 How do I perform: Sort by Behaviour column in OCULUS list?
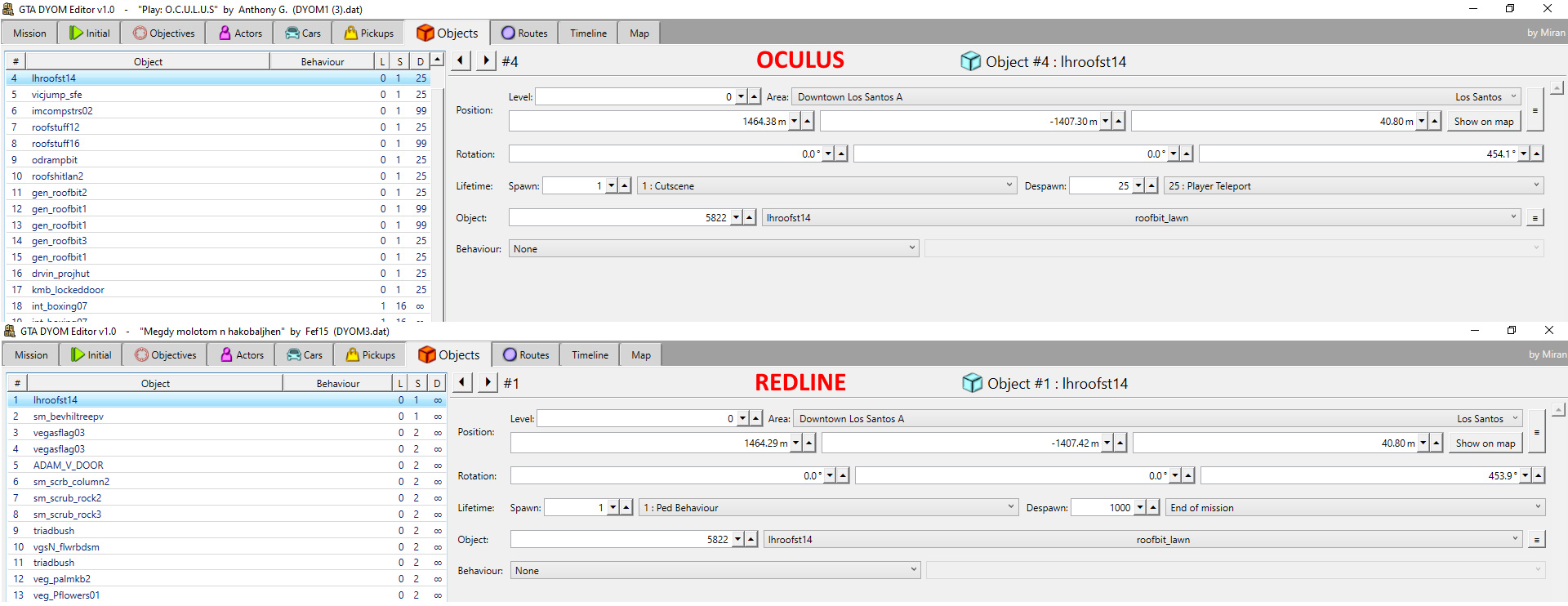coord(322,61)
